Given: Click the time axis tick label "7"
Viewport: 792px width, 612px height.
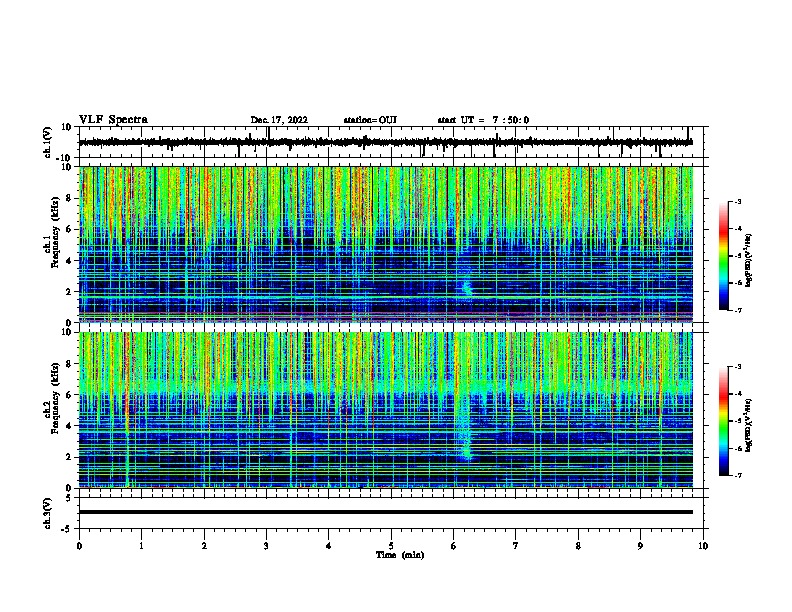Looking at the screenshot, I should pos(516,546).
